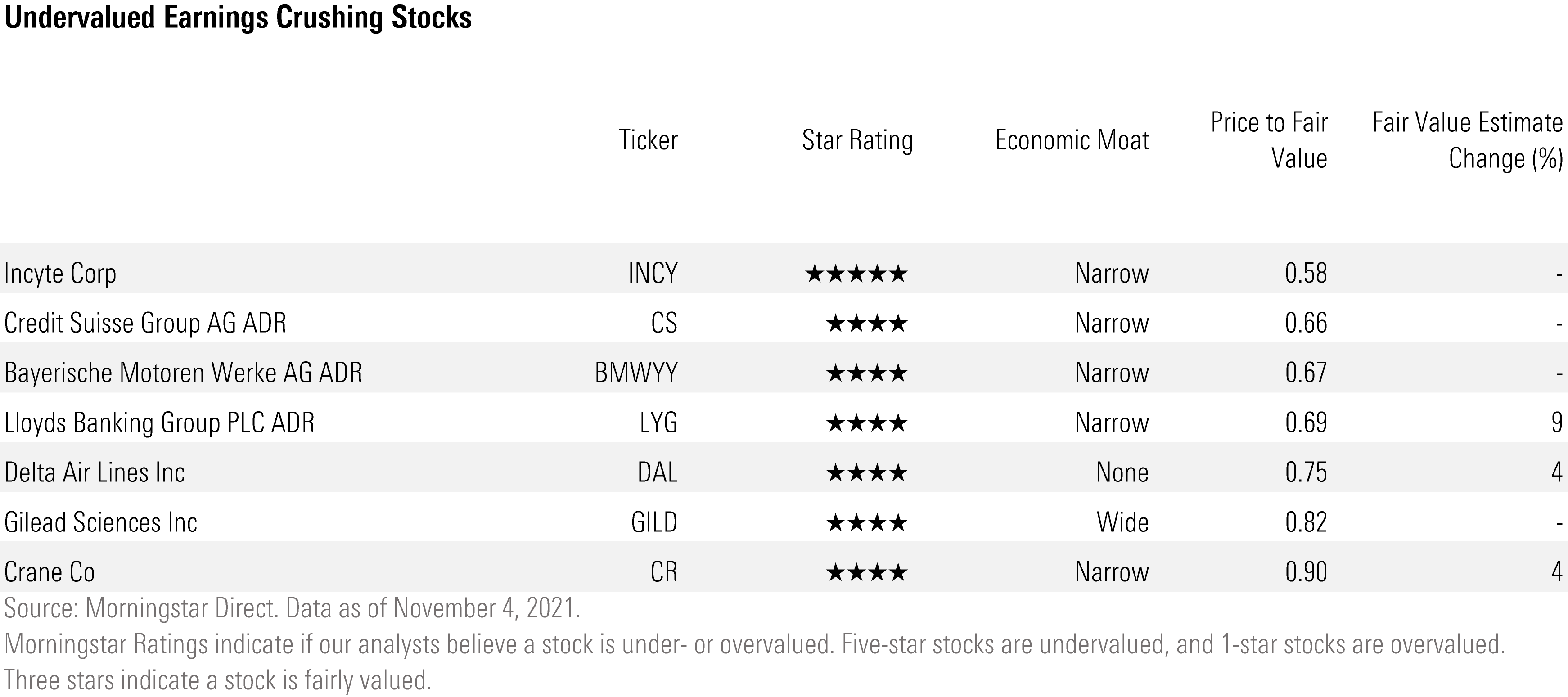
Task: Click Fair Value Estimate Change header
Action: pyautogui.click(x=1468, y=141)
